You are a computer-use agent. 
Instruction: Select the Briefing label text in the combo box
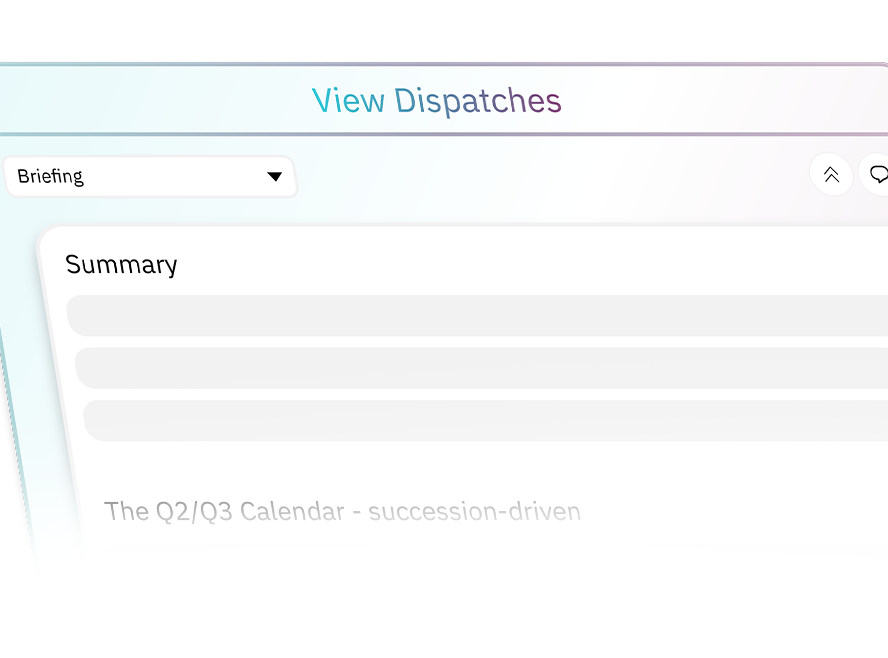tap(50, 176)
